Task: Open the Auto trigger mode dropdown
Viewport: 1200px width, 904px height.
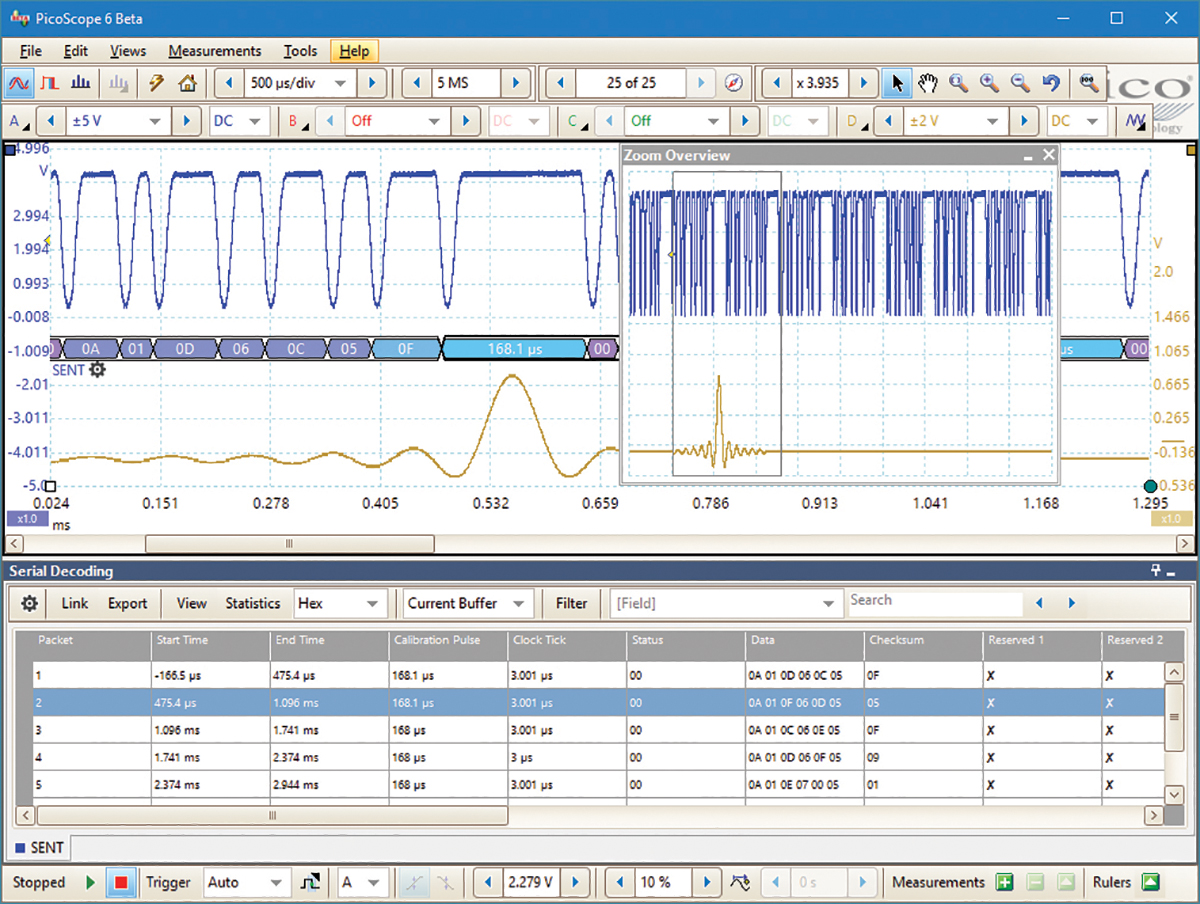Action: [275, 882]
